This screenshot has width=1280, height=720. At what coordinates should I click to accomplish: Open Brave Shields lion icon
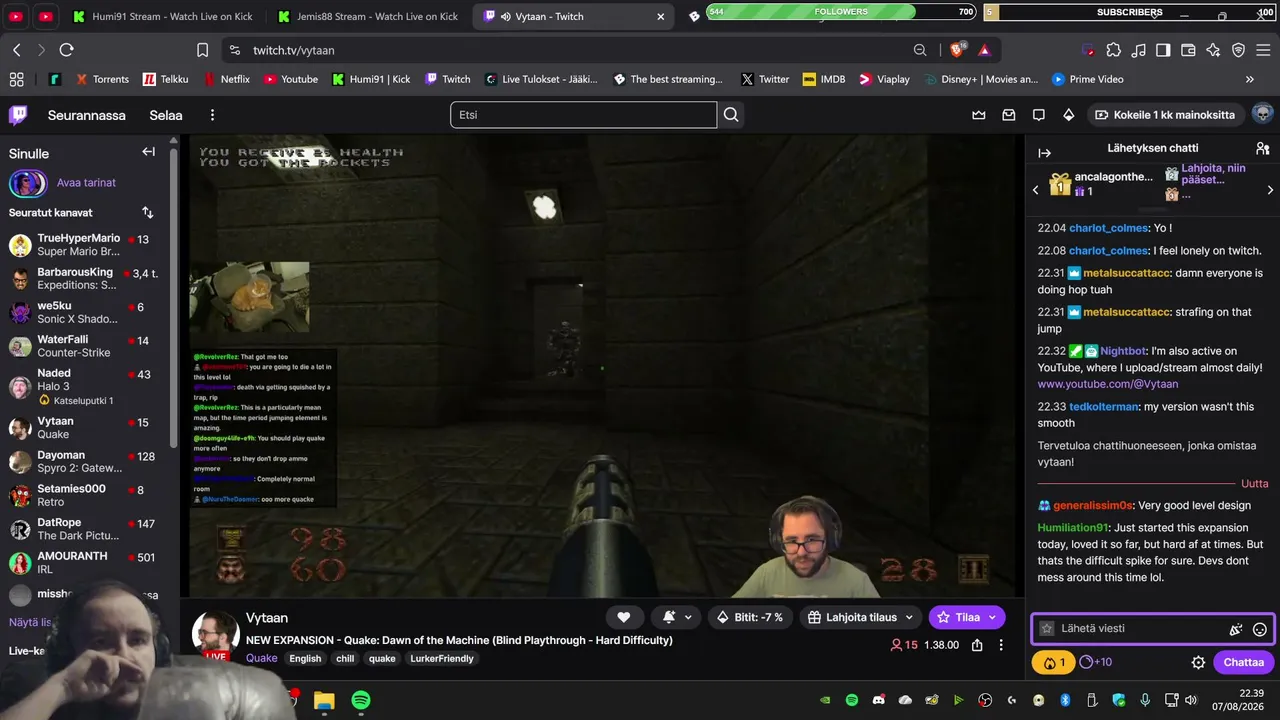958,50
